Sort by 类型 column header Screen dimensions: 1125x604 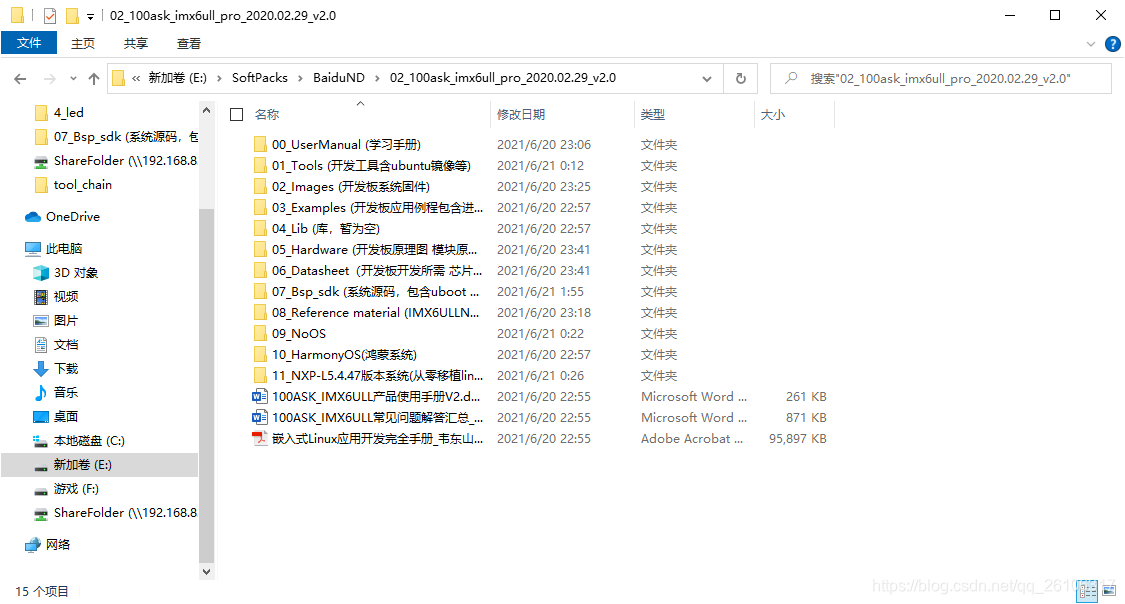[653, 115]
